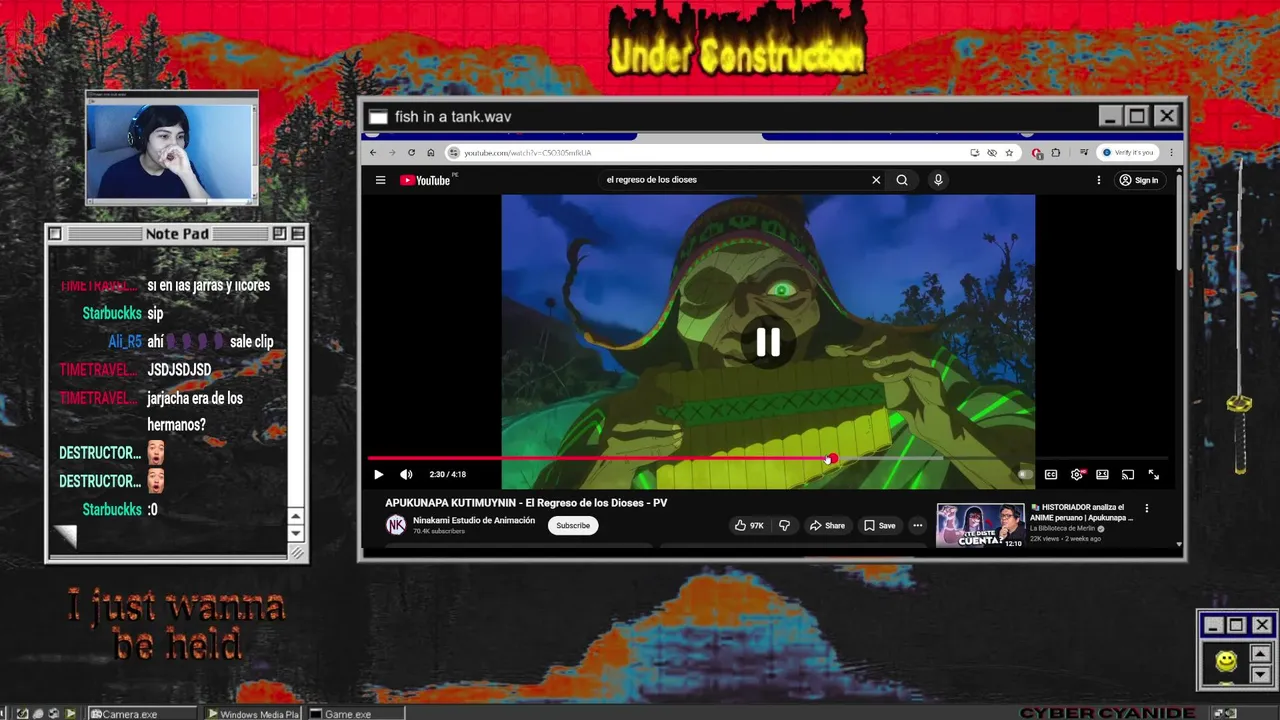Toggle the autoplay switch

point(1026,475)
